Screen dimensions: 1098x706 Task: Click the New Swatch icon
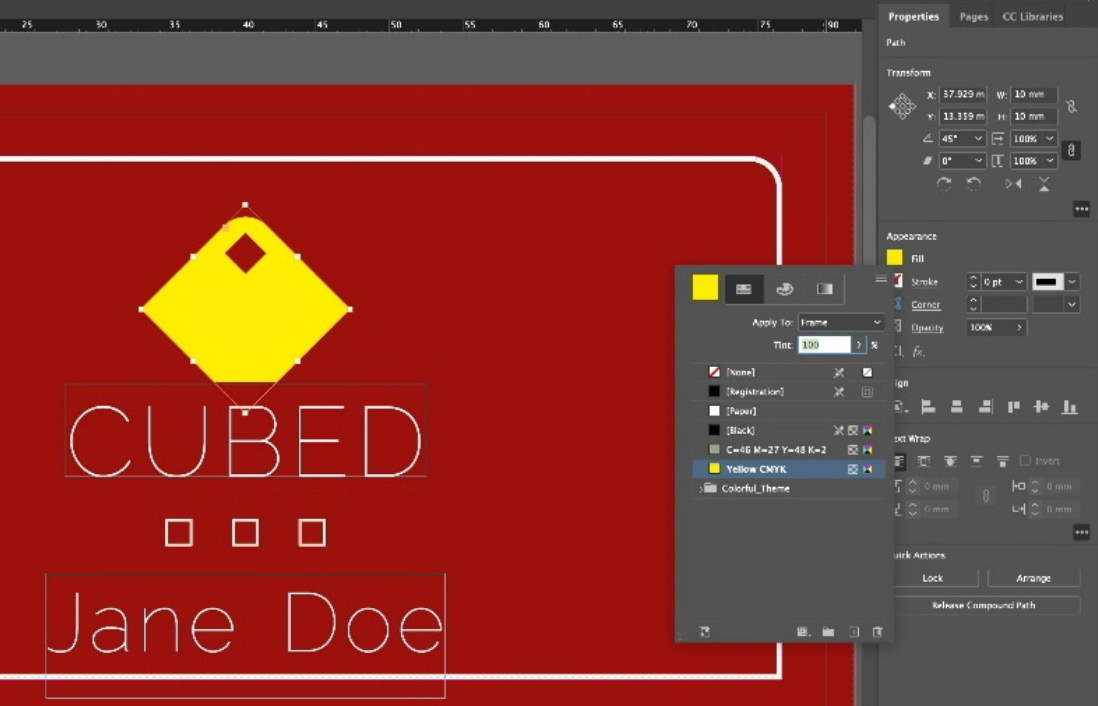854,632
